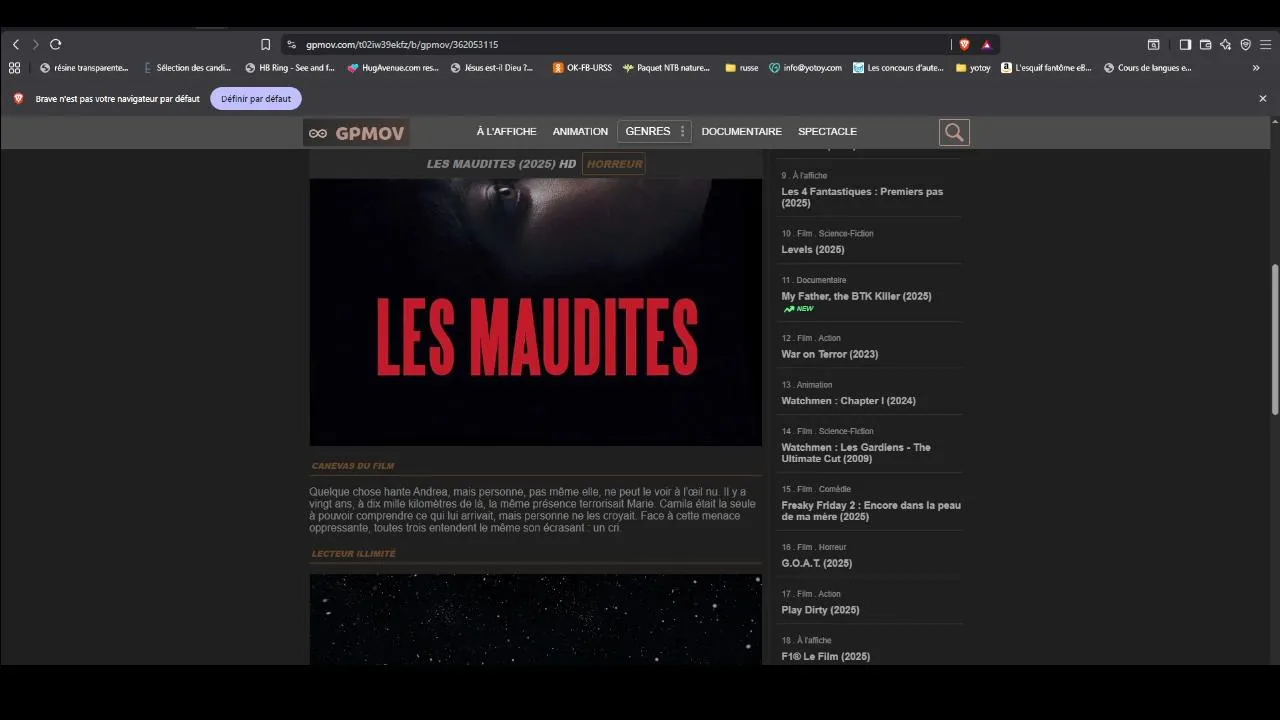The width and height of the screenshot is (1280, 720).
Task: Click the HORREUR genre tag
Action: click(x=614, y=164)
